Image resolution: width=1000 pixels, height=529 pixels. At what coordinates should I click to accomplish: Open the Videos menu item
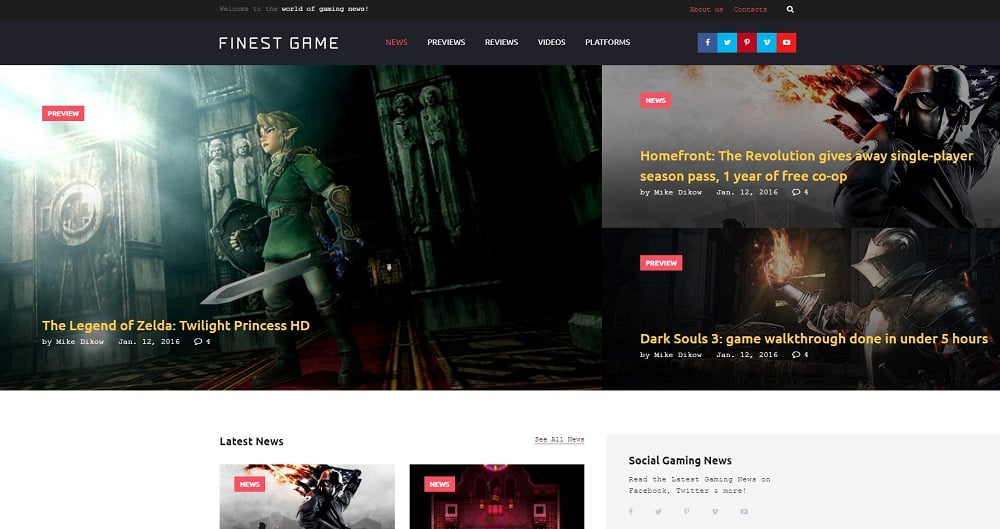(x=551, y=42)
